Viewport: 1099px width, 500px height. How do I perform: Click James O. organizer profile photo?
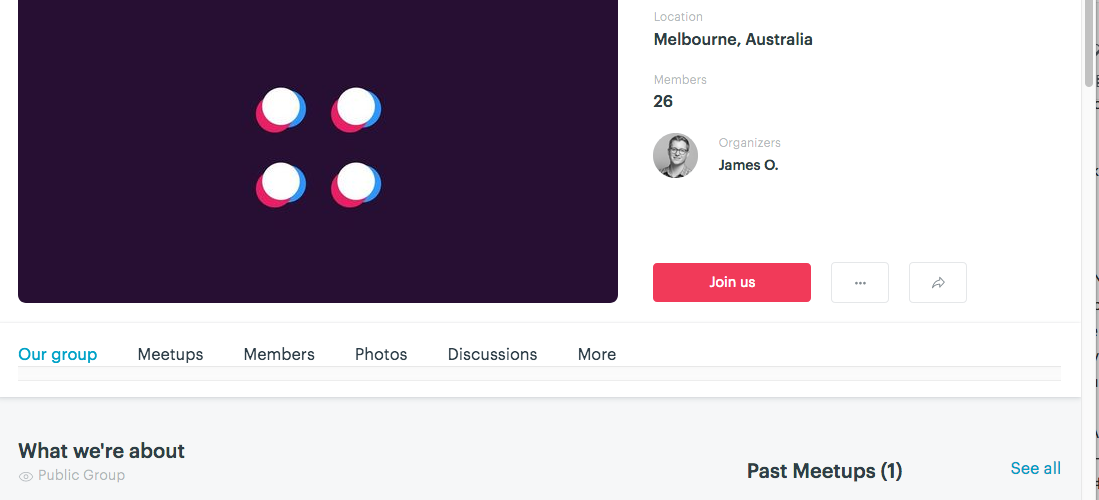(x=676, y=156)
